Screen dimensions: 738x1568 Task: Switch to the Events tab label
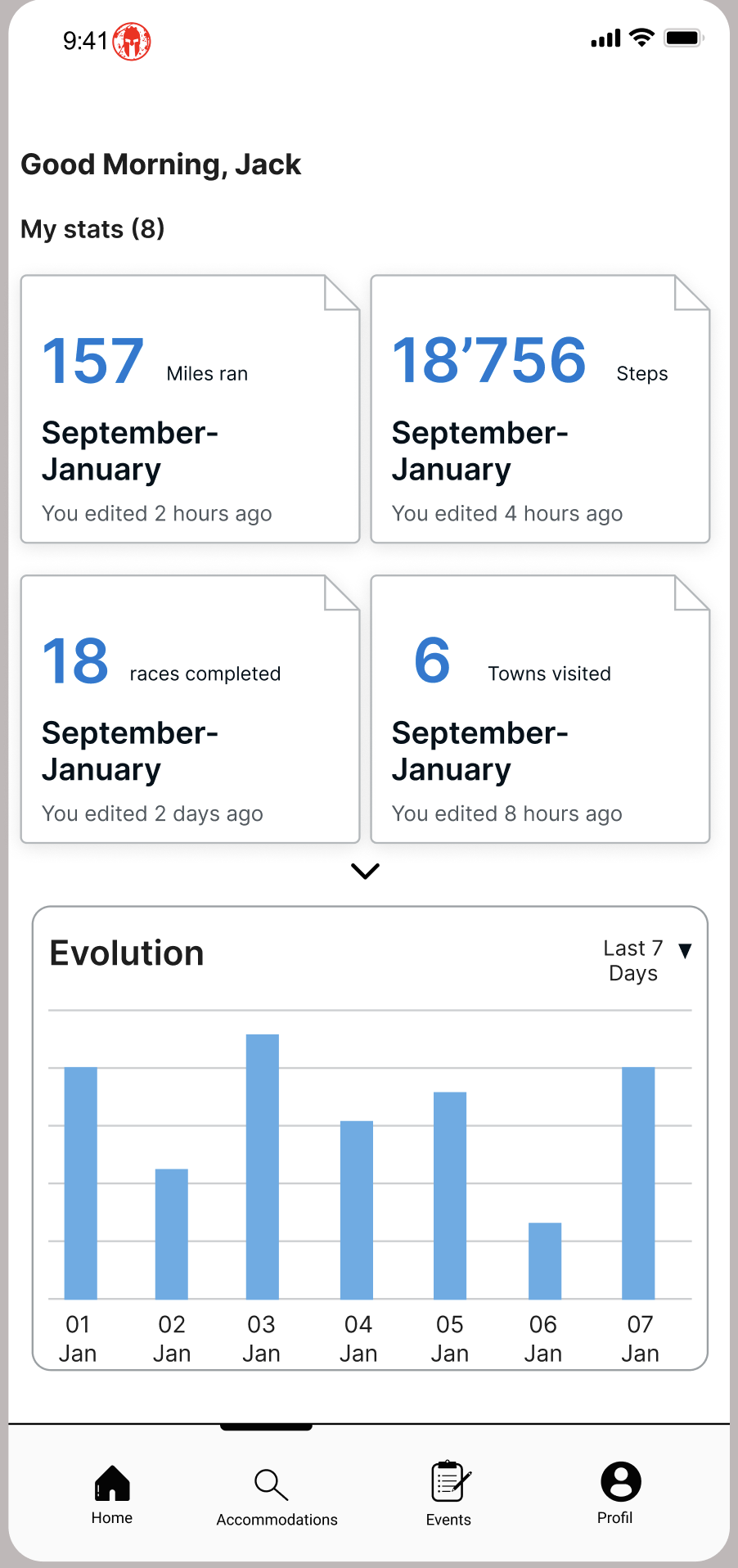point(448,1520)
